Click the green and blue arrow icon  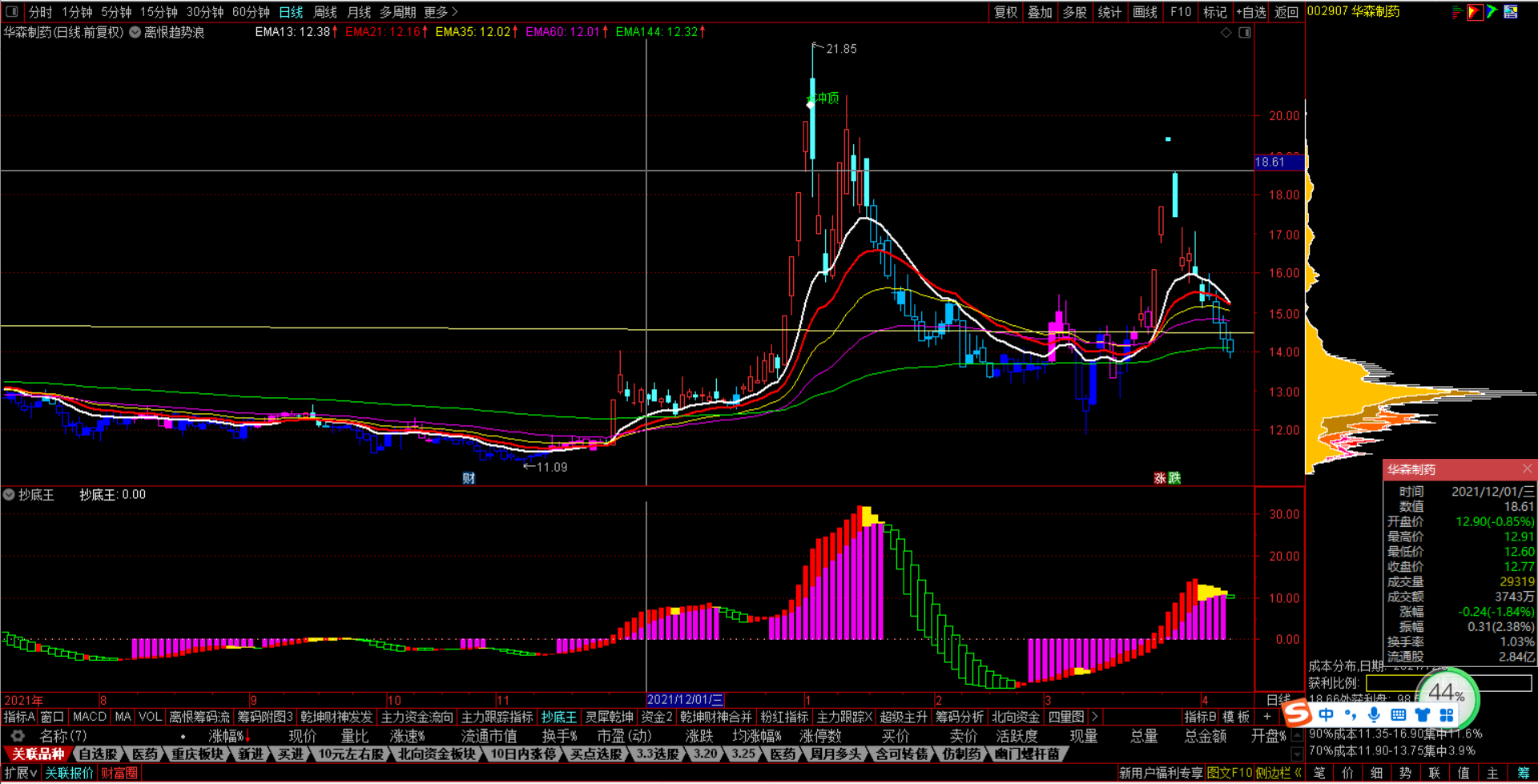(x=1492, y=12)
